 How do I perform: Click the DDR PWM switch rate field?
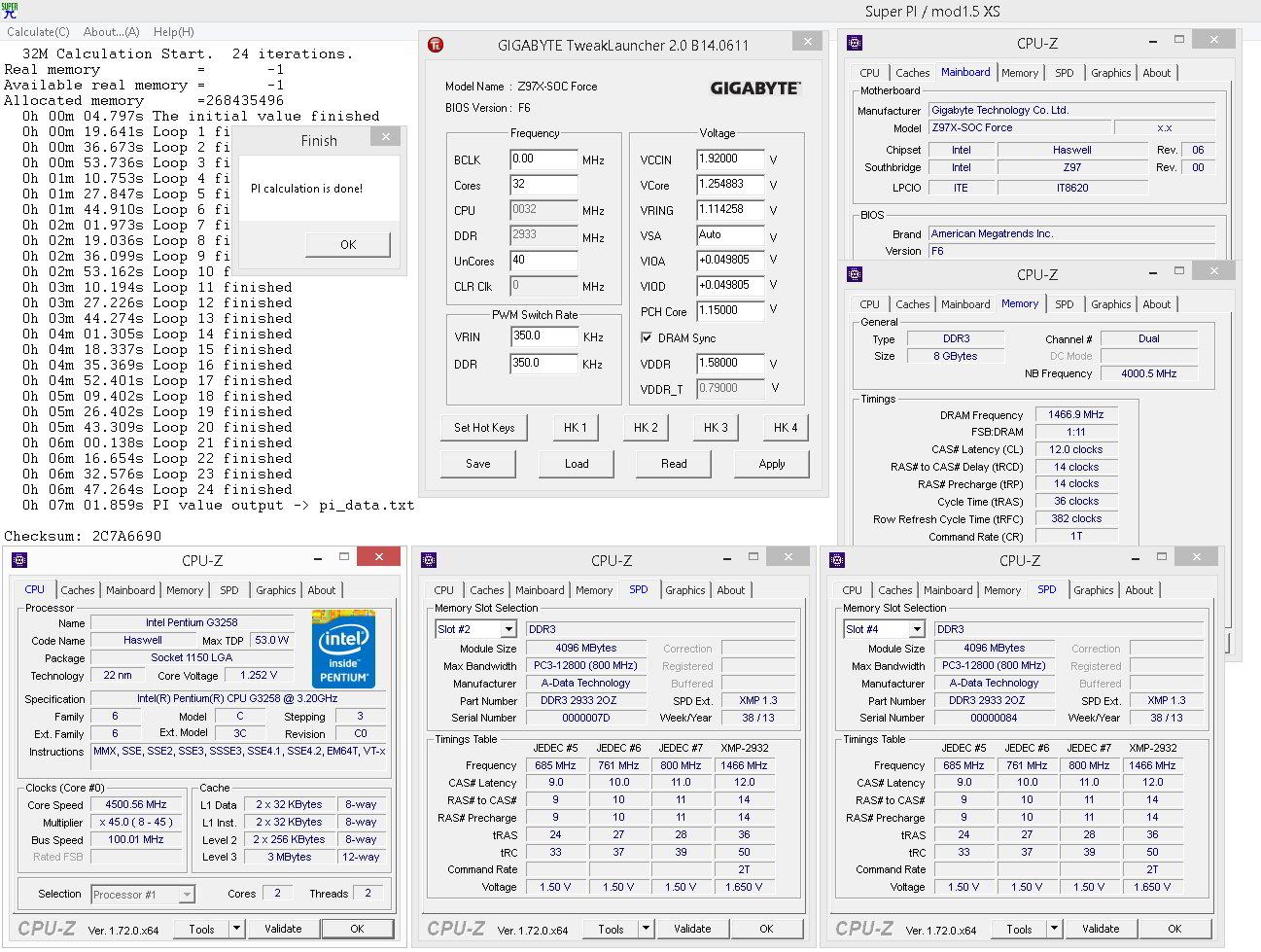544,364
